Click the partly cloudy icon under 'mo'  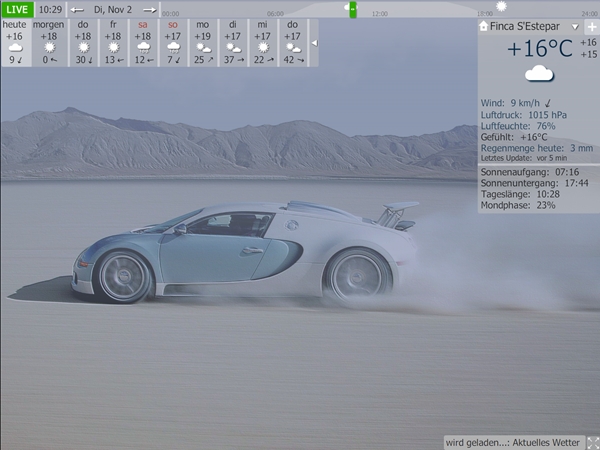[x=203, y=48]
